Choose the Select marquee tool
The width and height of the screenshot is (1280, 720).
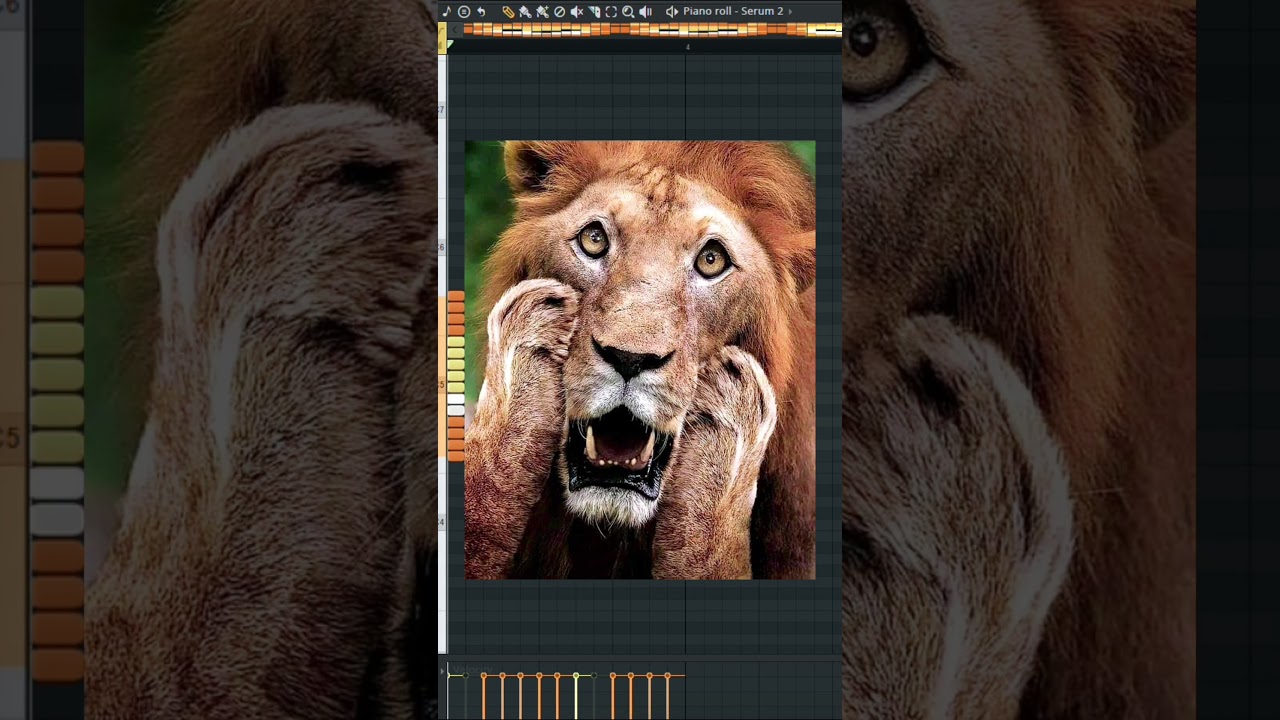(611, 12)
